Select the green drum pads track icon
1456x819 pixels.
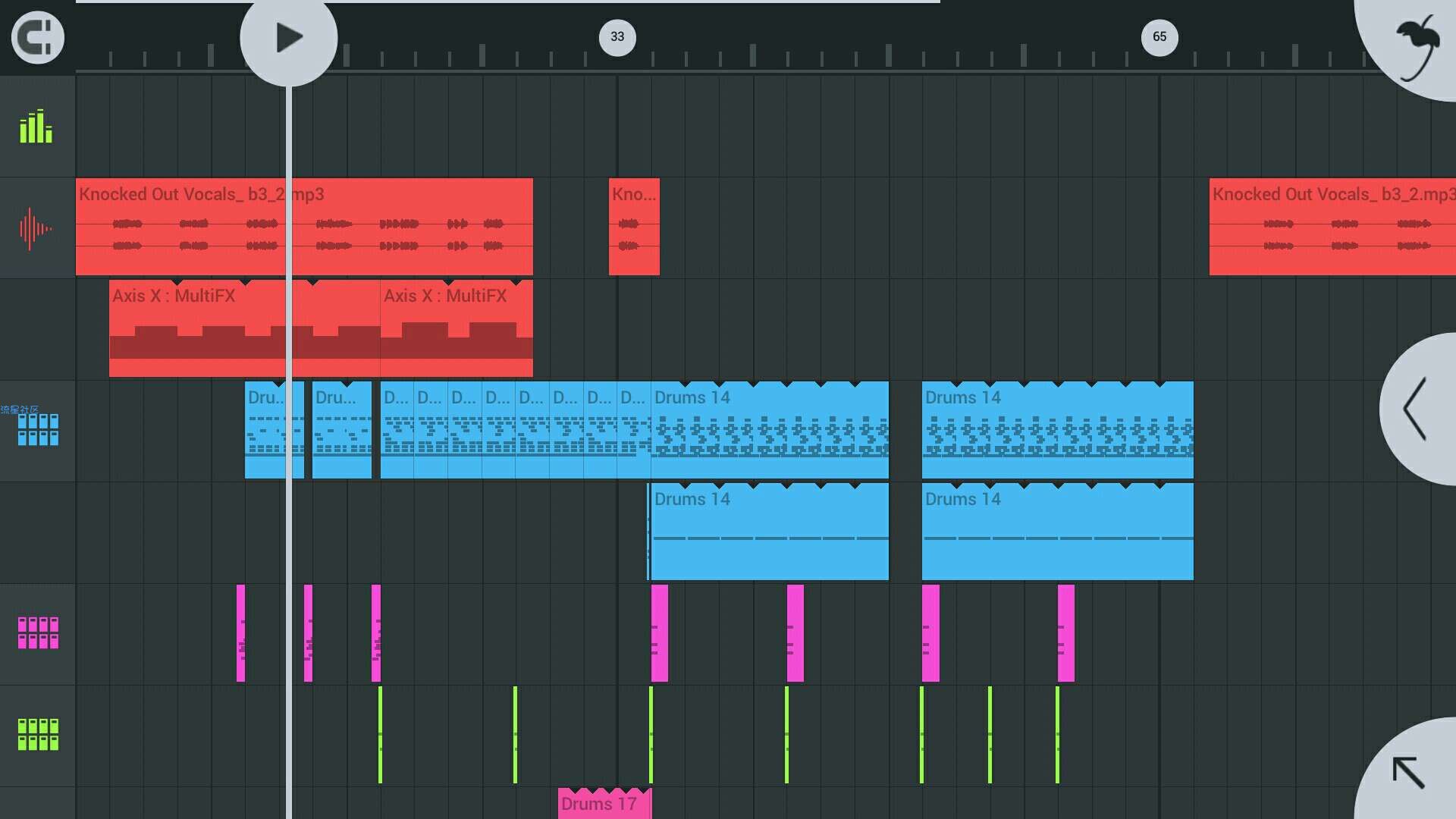(x=38, y=734)
